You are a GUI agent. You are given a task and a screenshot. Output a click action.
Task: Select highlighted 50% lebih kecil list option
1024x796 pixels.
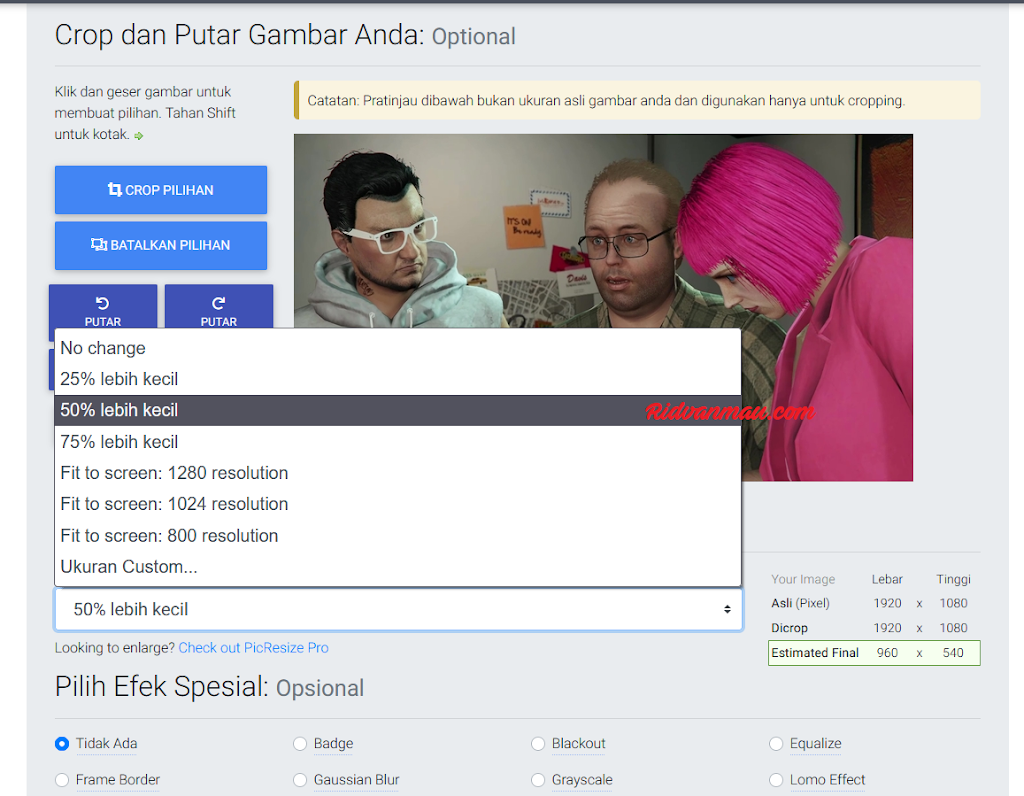click(398, 410)
